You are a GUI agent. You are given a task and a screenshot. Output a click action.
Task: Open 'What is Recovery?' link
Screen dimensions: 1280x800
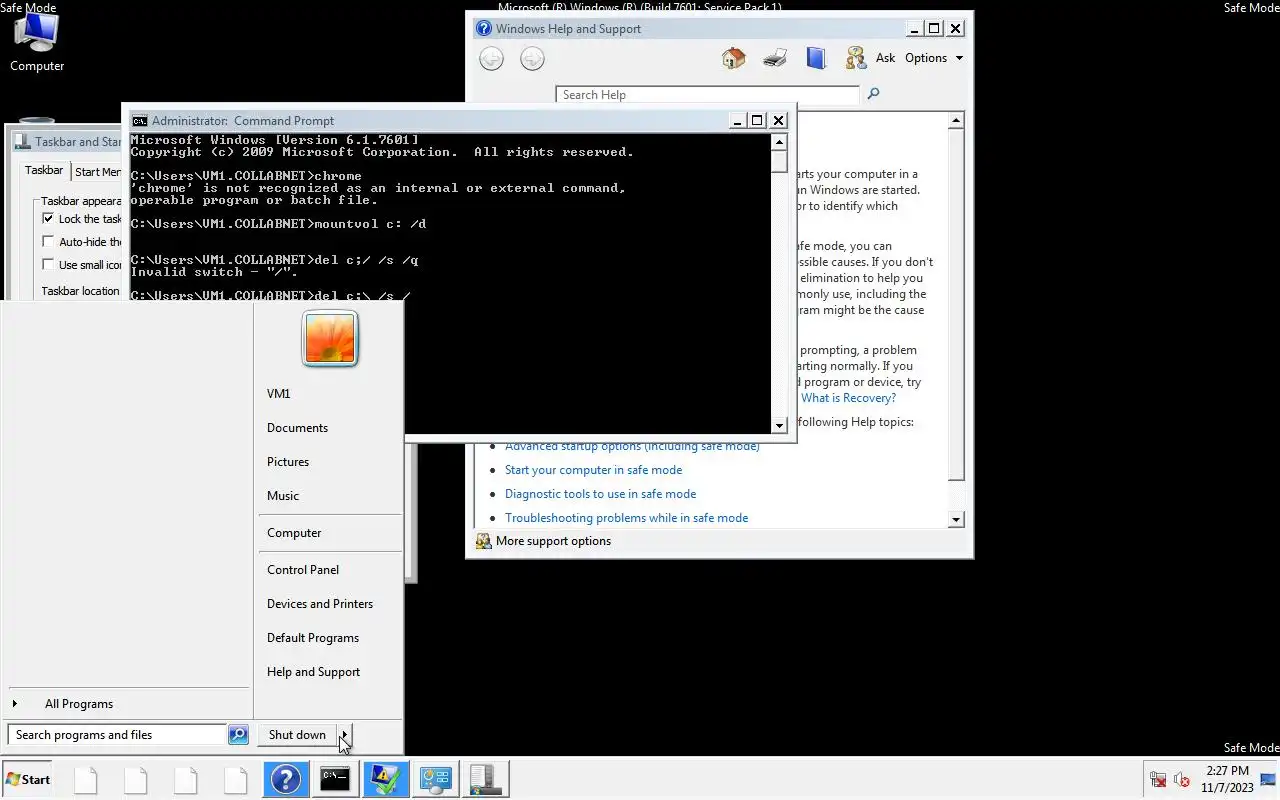pyautogui.click(x=848, y=398)
